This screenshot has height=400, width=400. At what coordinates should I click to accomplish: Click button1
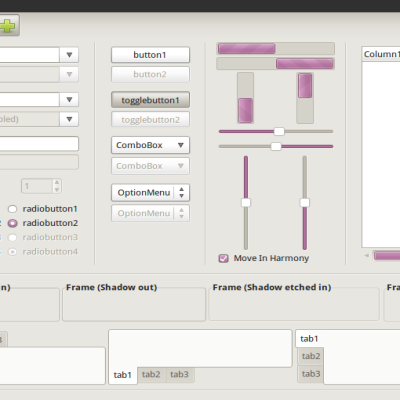150,55
